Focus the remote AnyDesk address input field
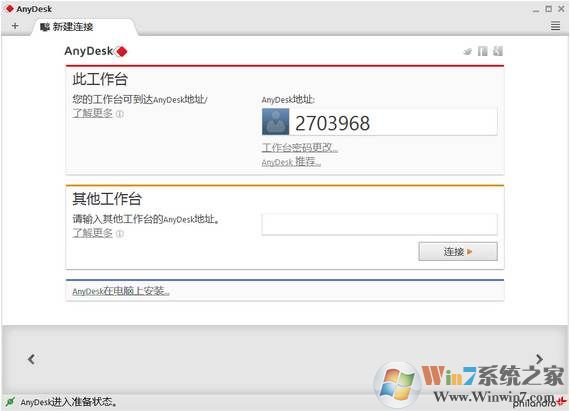The width and height of the screenshot is (571, 411). pos(379,224)
